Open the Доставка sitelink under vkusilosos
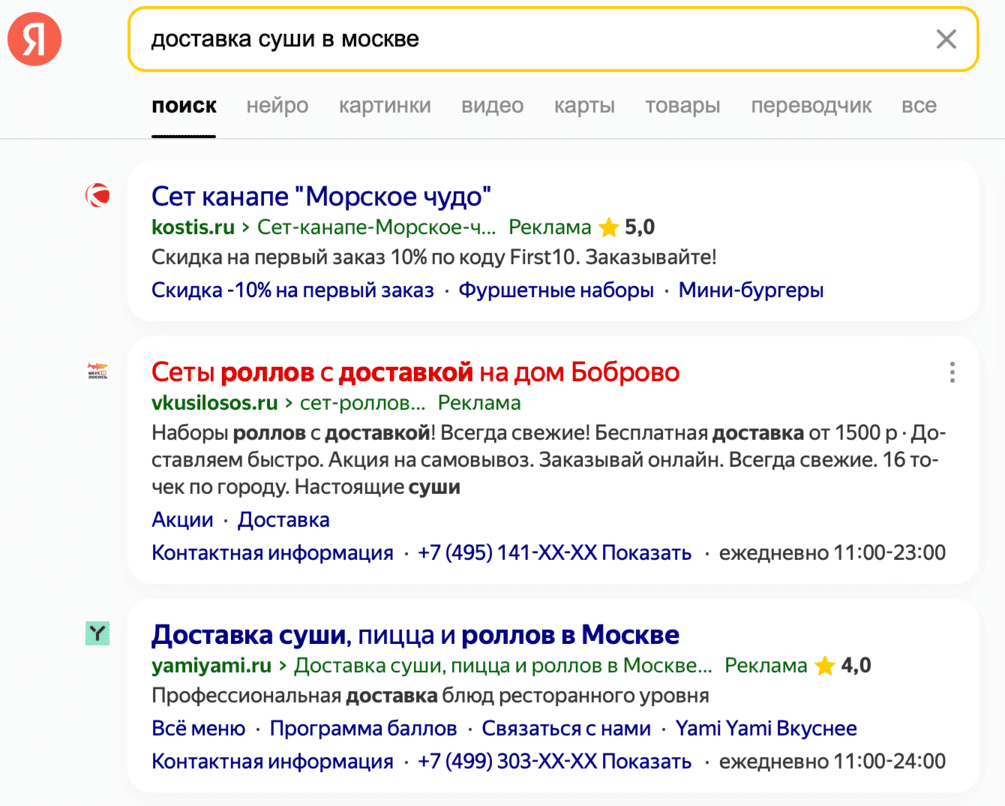 [283, 520]
